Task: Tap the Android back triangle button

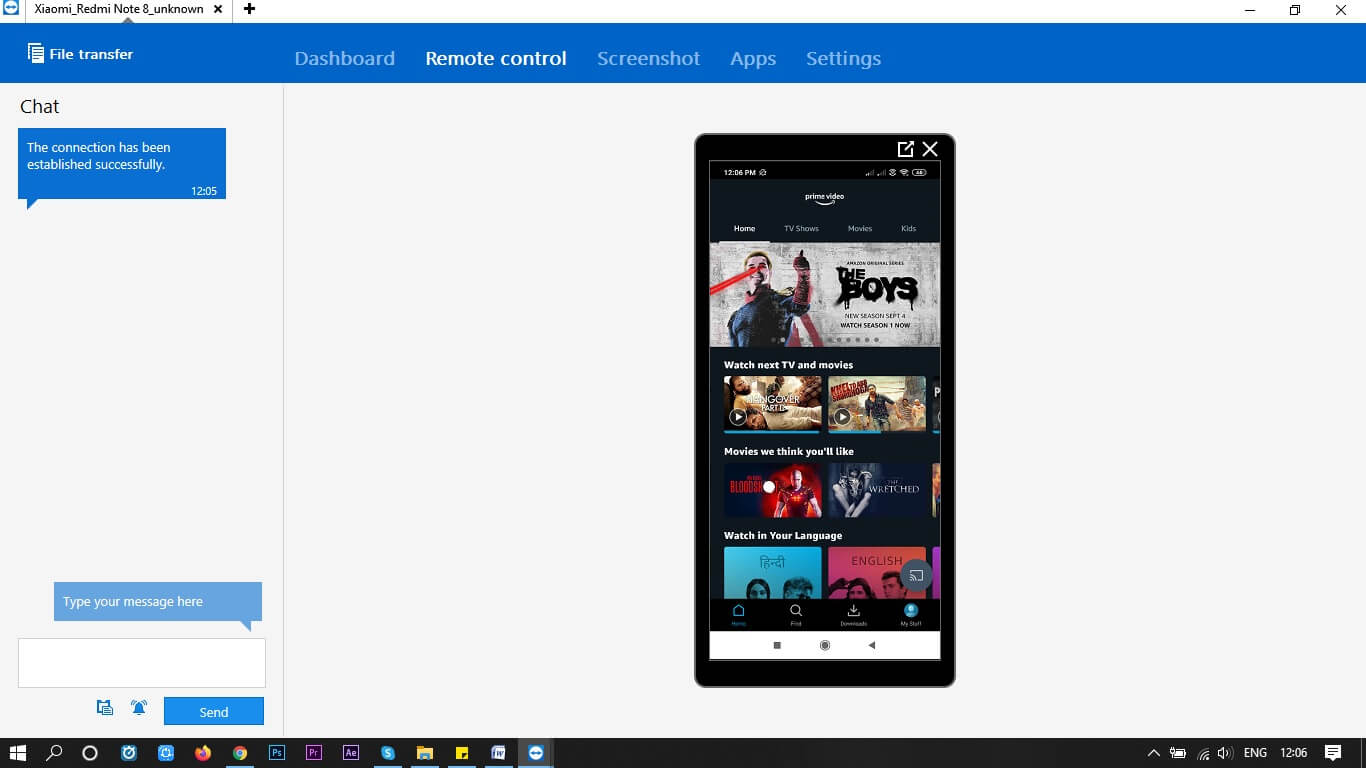Action: 872,645
